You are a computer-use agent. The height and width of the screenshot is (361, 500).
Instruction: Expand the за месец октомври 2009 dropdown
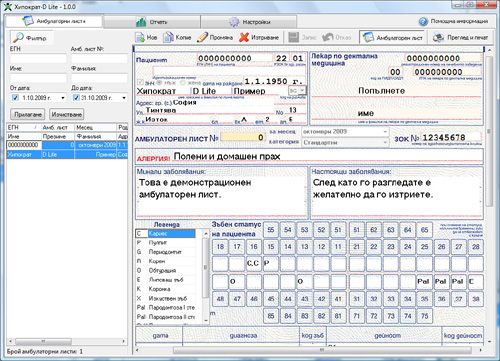[385, 132]
